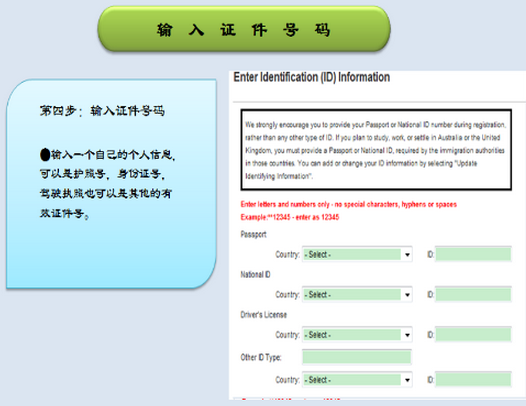This screenshot has width=526, height=406.
Task: Click the Passport dropdown arrow icon
Action: pyautogui.click(x=407, y=255)
